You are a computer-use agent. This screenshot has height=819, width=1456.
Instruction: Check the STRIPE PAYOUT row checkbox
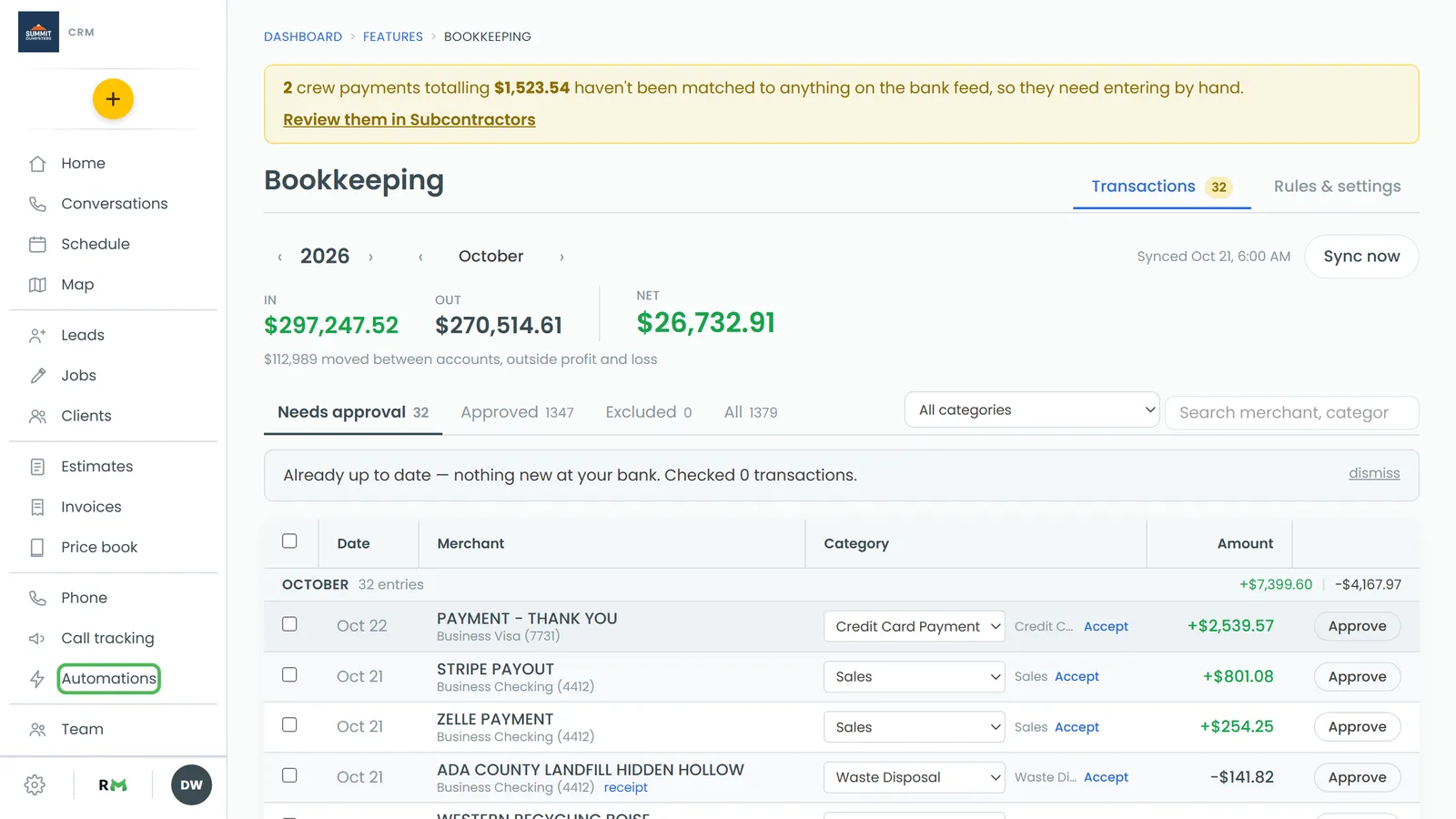point(289,675)
